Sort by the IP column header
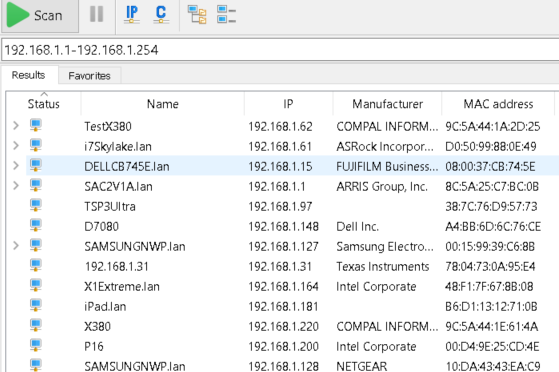This screenshot has height=372, width=559. pos(288,104)
